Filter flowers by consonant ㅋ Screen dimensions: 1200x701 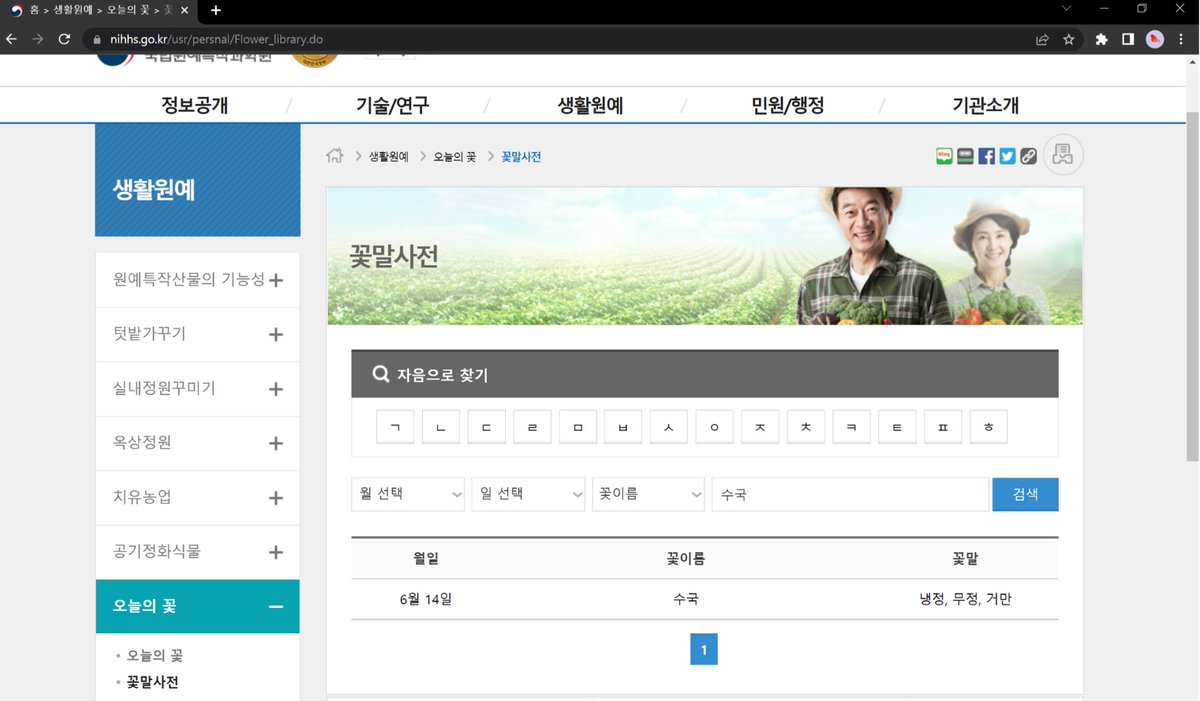(x=852, y=427)
